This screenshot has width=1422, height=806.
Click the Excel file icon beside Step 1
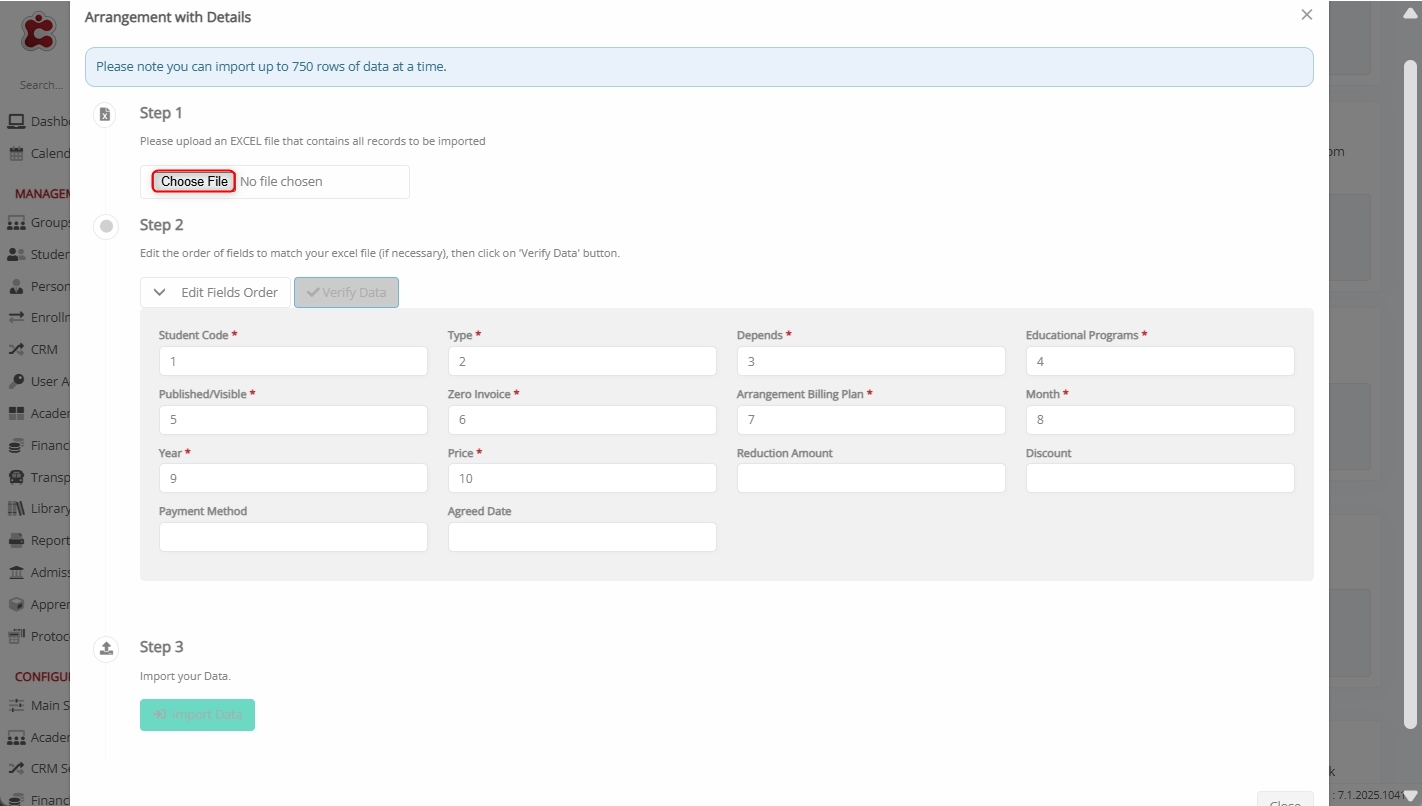tap(105, 115)
